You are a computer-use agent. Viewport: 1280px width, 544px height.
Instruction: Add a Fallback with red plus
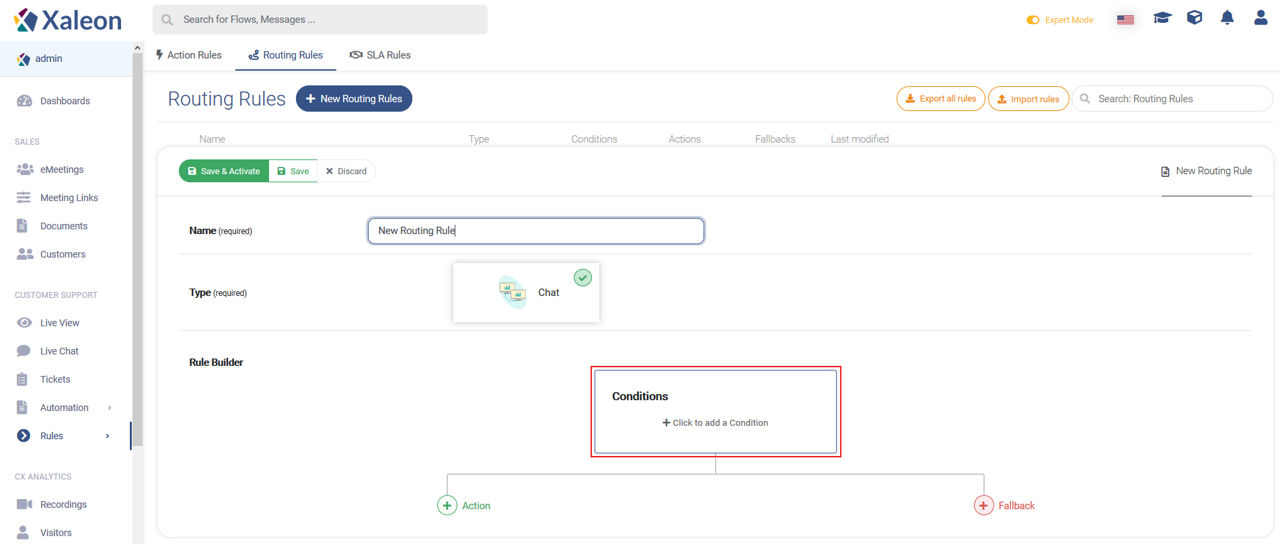[x=983, y=505]
